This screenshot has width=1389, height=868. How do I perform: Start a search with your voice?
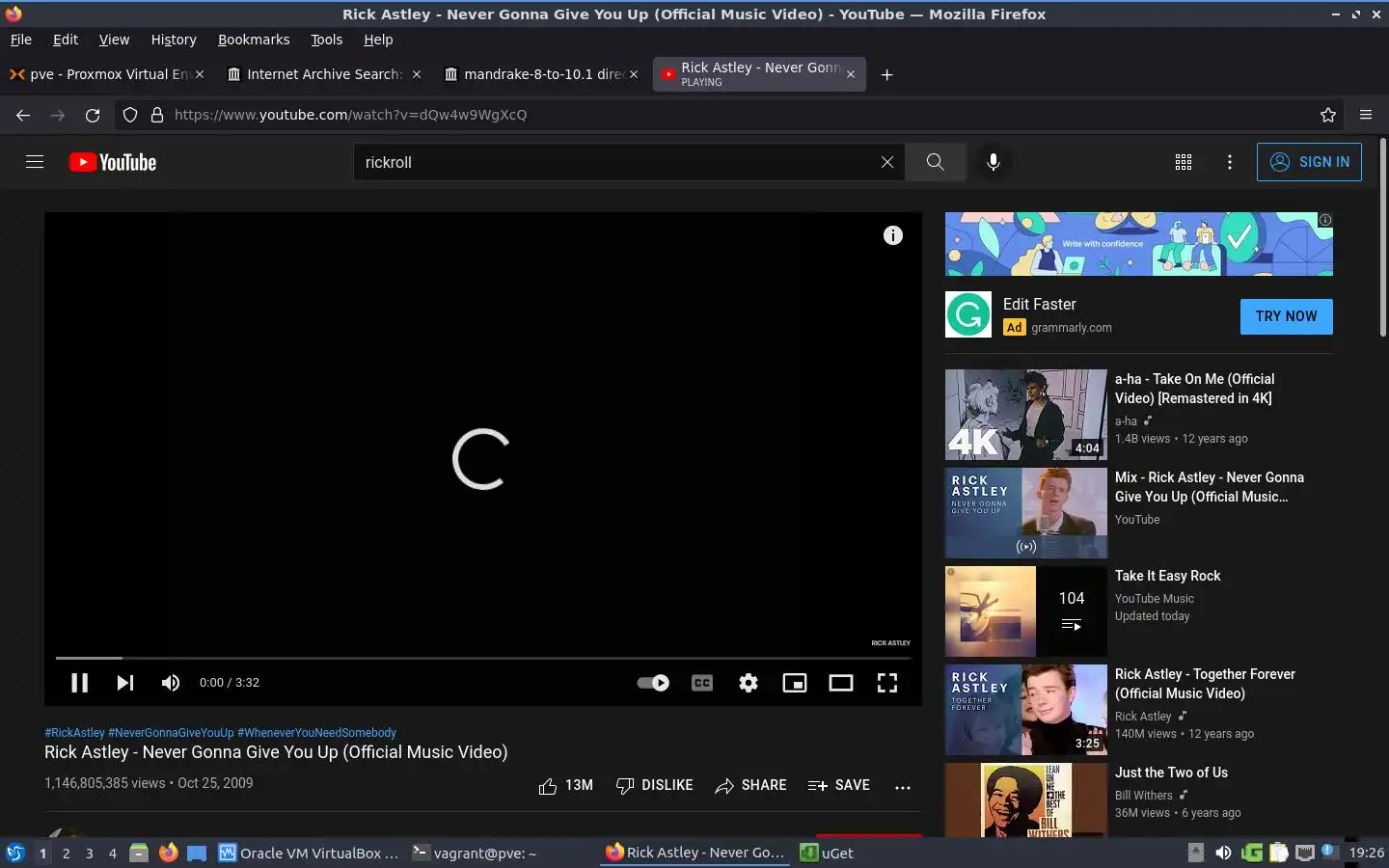click(993, 162)
